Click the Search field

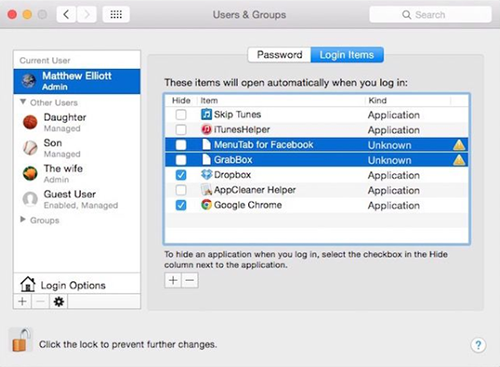430,15
